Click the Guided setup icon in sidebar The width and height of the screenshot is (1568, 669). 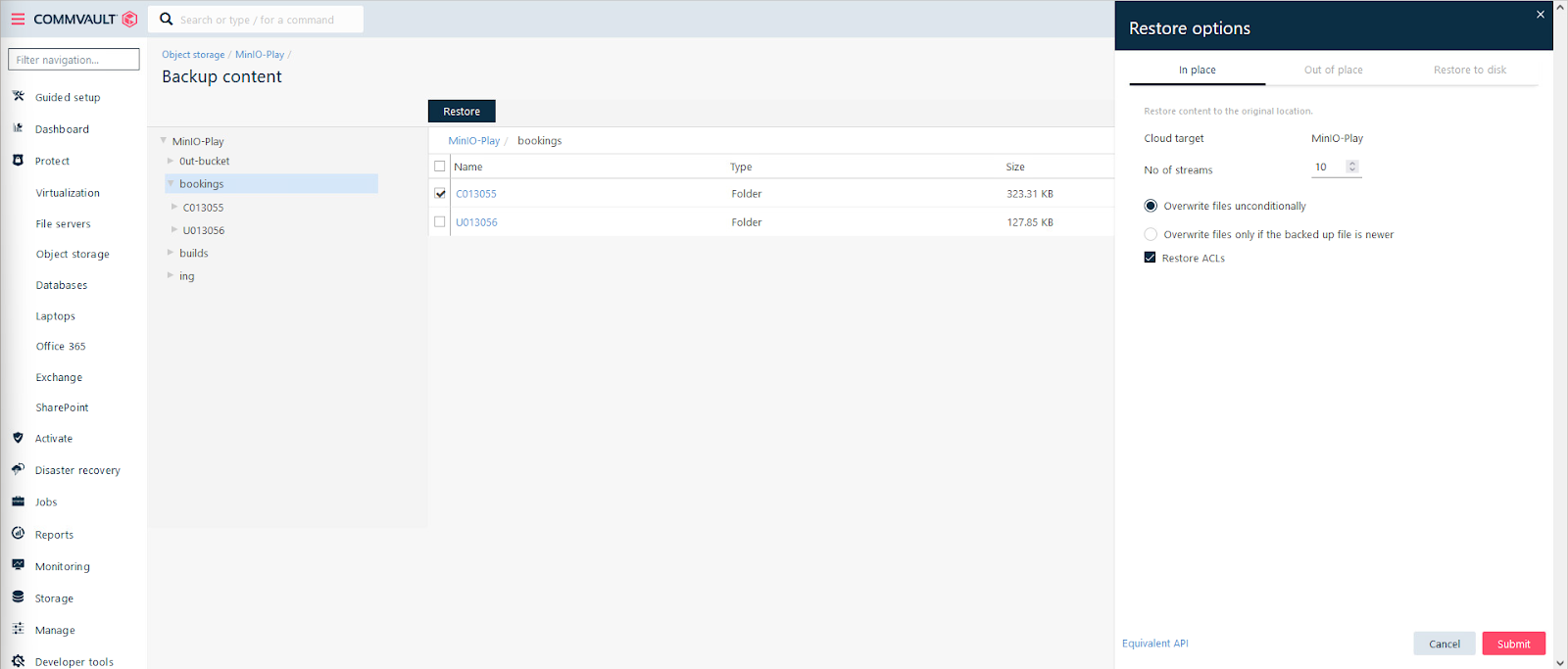(x=18, y=96)
